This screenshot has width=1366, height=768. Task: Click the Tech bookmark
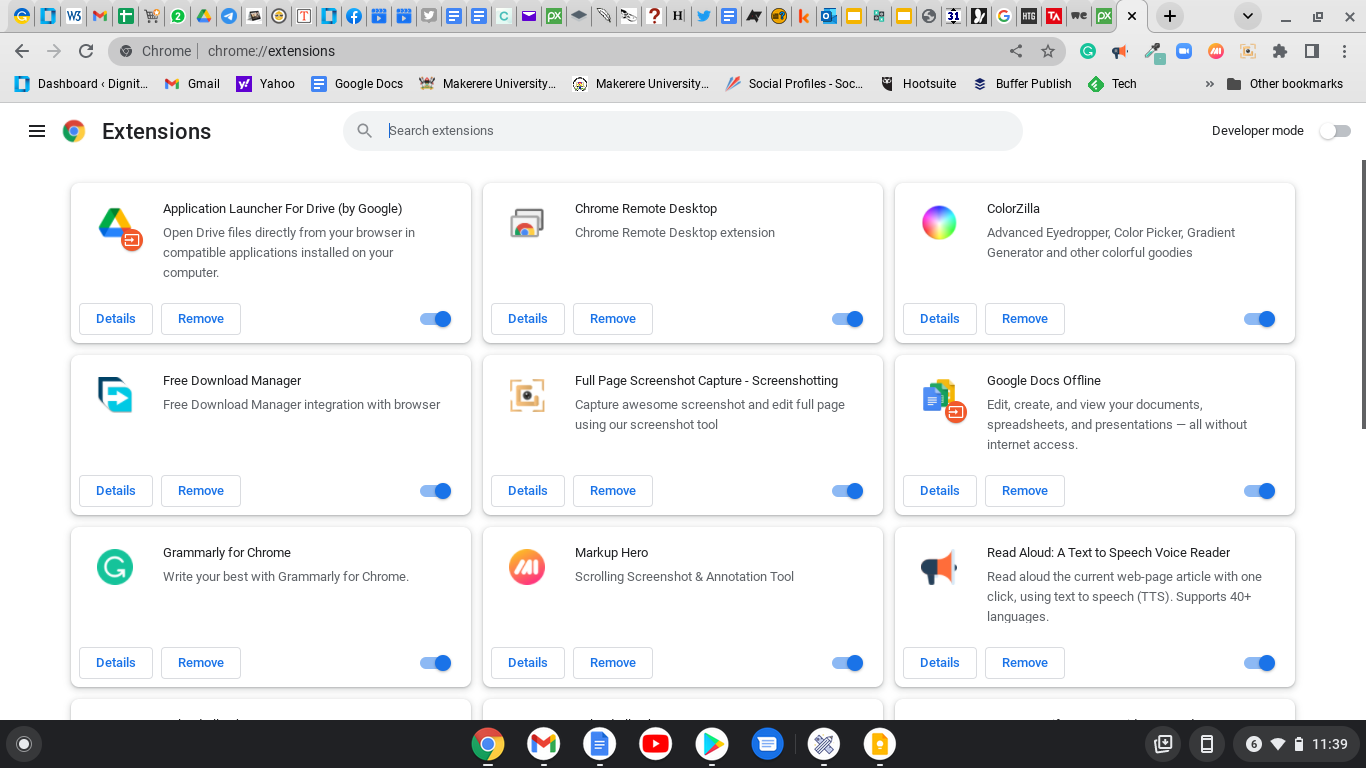pos(1113,84)
